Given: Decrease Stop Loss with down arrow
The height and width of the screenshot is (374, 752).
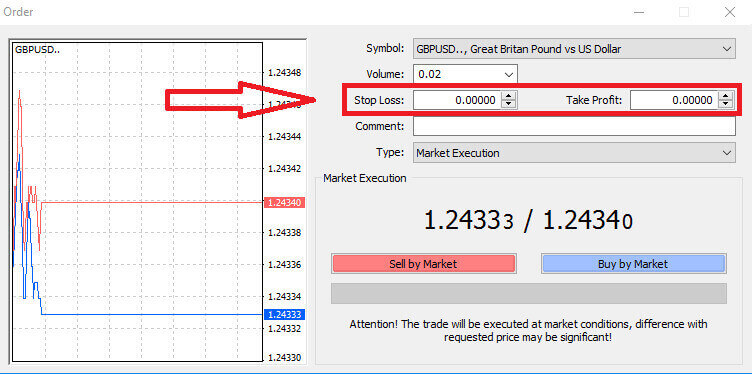Looking at the screenshot, I should tap(509, 105).
